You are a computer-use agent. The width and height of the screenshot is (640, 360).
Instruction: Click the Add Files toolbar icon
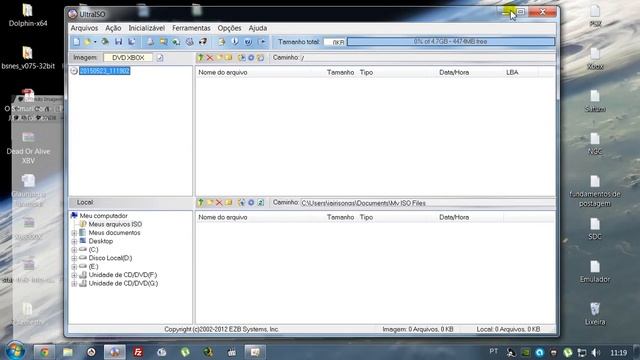pyautogui.click(x=221, y=42)
